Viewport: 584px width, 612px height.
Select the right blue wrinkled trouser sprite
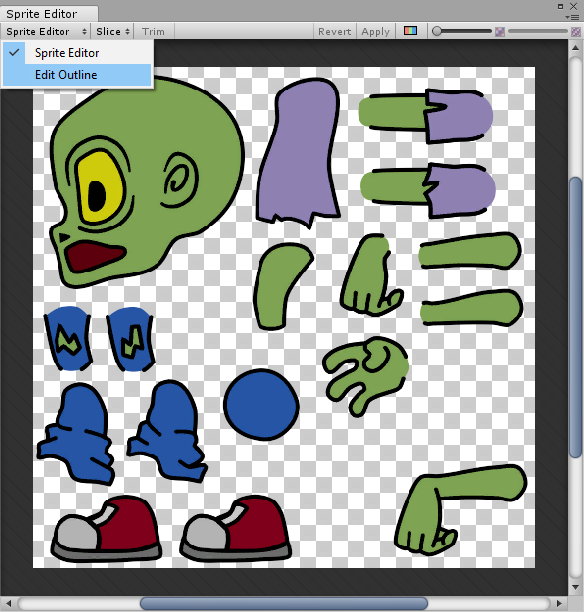pyautogui.click(x=167, y=431)
